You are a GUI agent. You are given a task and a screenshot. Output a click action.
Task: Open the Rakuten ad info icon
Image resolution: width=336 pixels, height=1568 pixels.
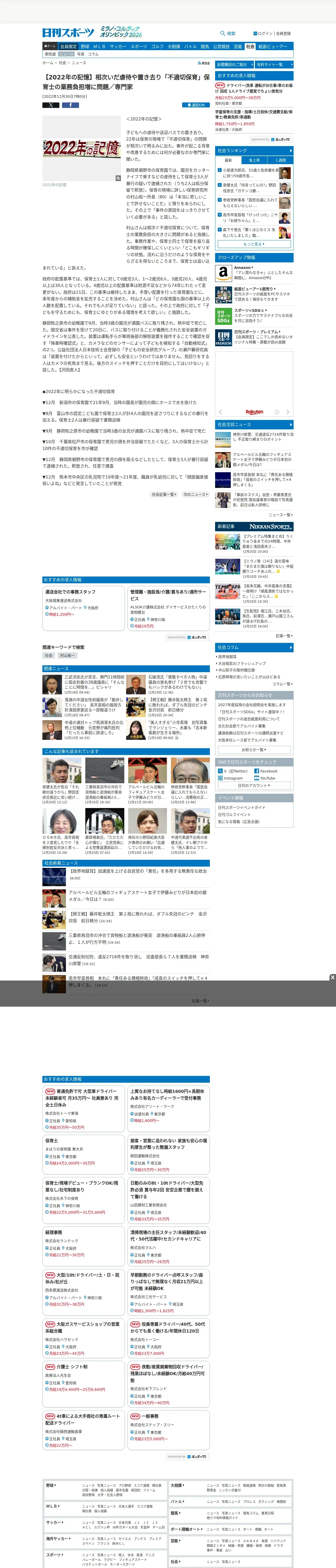click(276, 412)
